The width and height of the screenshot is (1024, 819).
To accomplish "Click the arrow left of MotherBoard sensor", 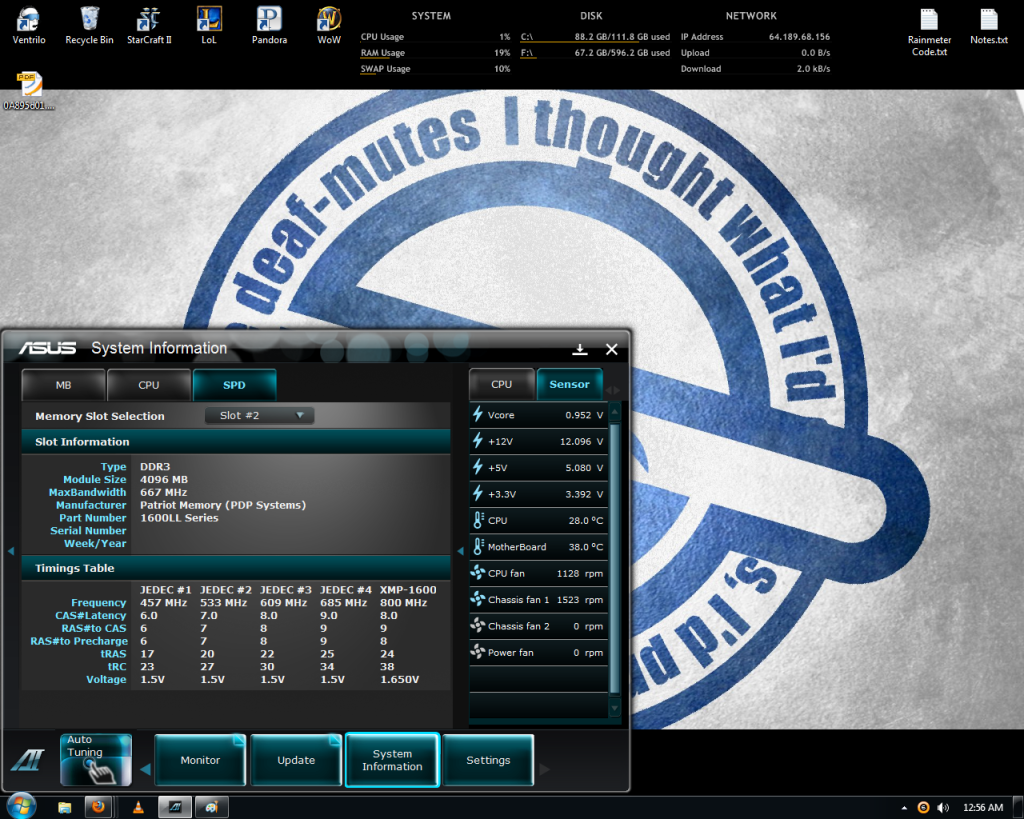I will point(460,551).
